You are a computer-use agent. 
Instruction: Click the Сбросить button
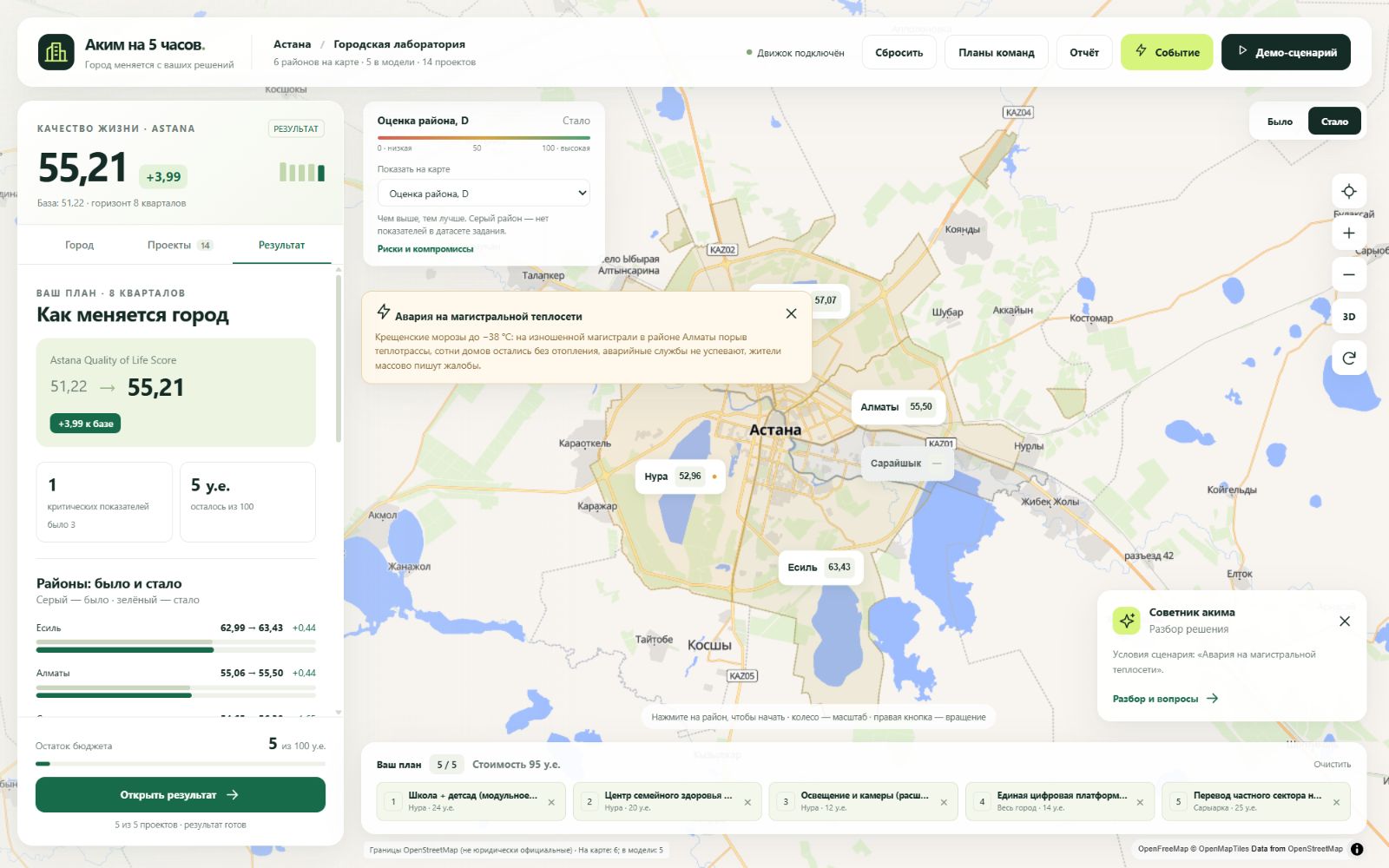coord(899,52)
